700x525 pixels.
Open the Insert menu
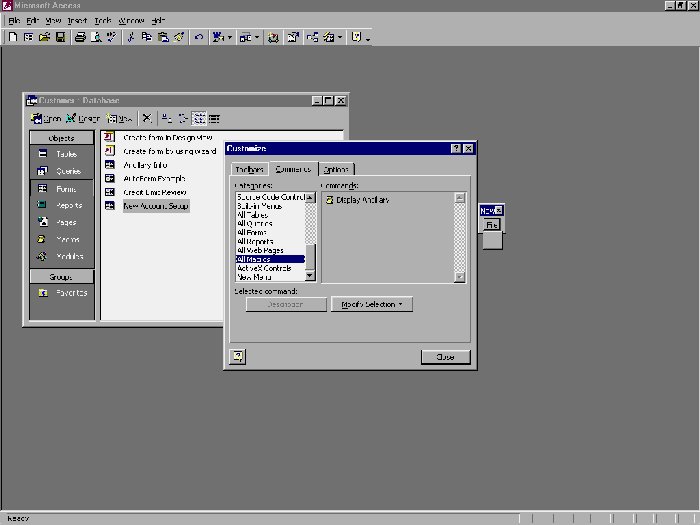pos(78,20)
